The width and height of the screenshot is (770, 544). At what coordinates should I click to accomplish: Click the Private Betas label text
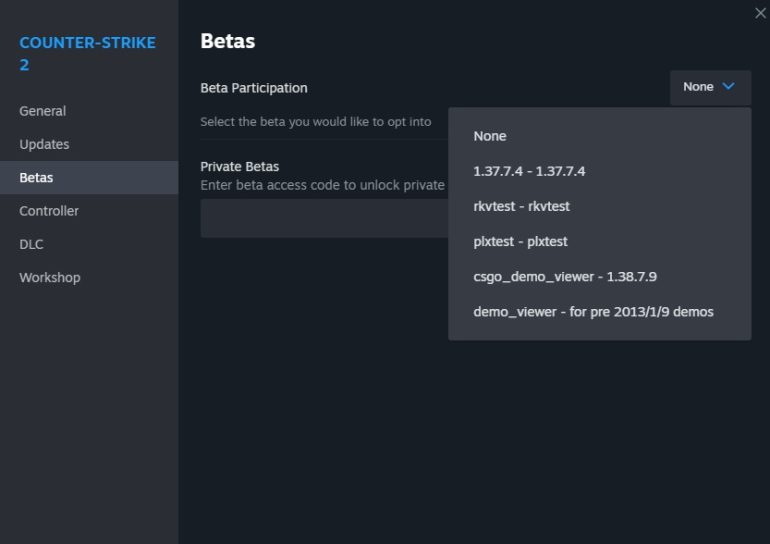click(x=239, y=167)
